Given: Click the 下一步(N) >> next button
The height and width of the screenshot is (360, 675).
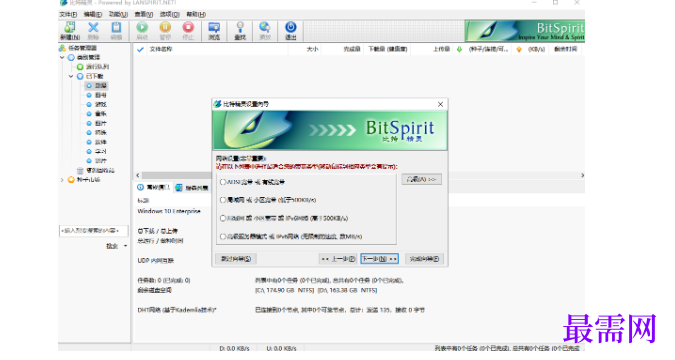Looking at the screenshot, I should pos(379,259).
